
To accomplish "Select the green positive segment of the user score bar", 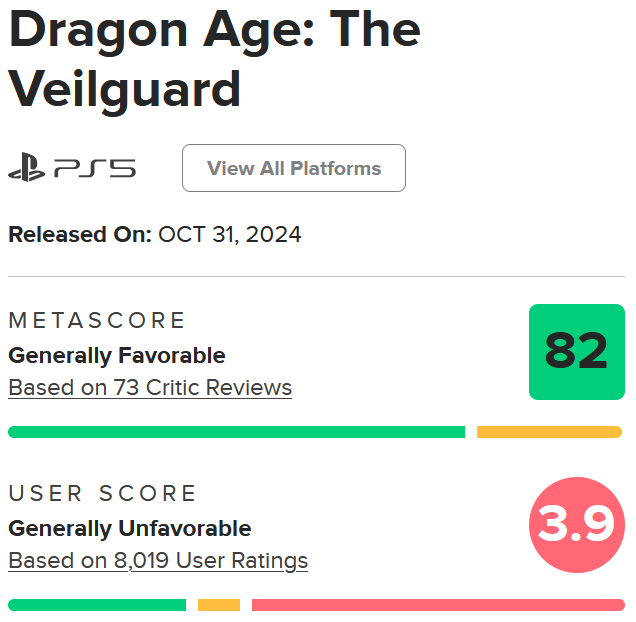I will click(x=97, y=605).
